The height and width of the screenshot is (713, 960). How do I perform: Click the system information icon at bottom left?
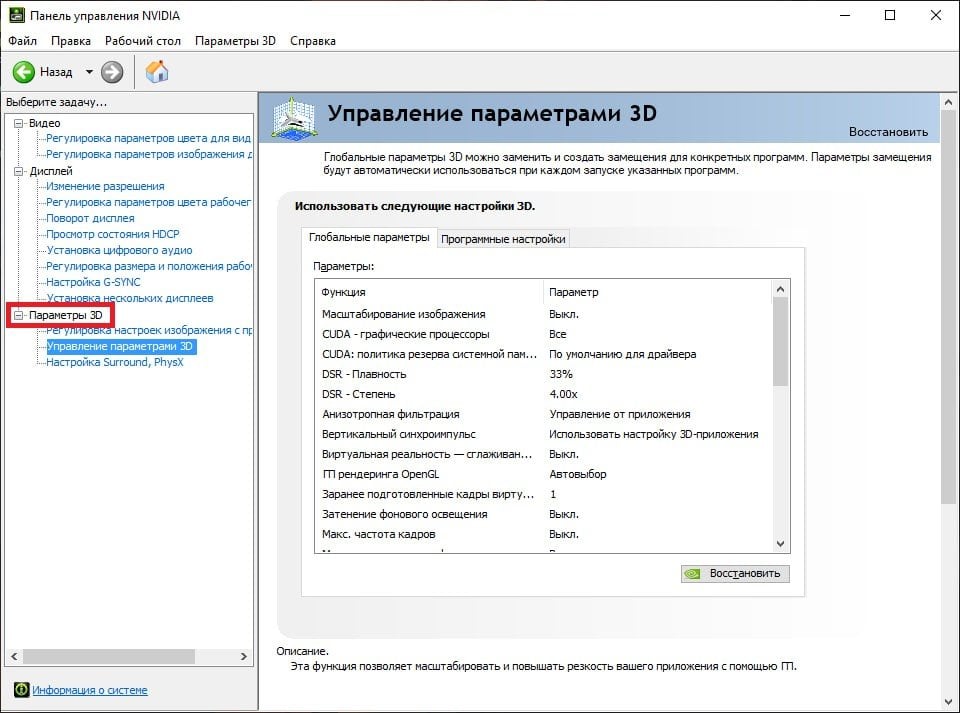(x=21, y=690)
